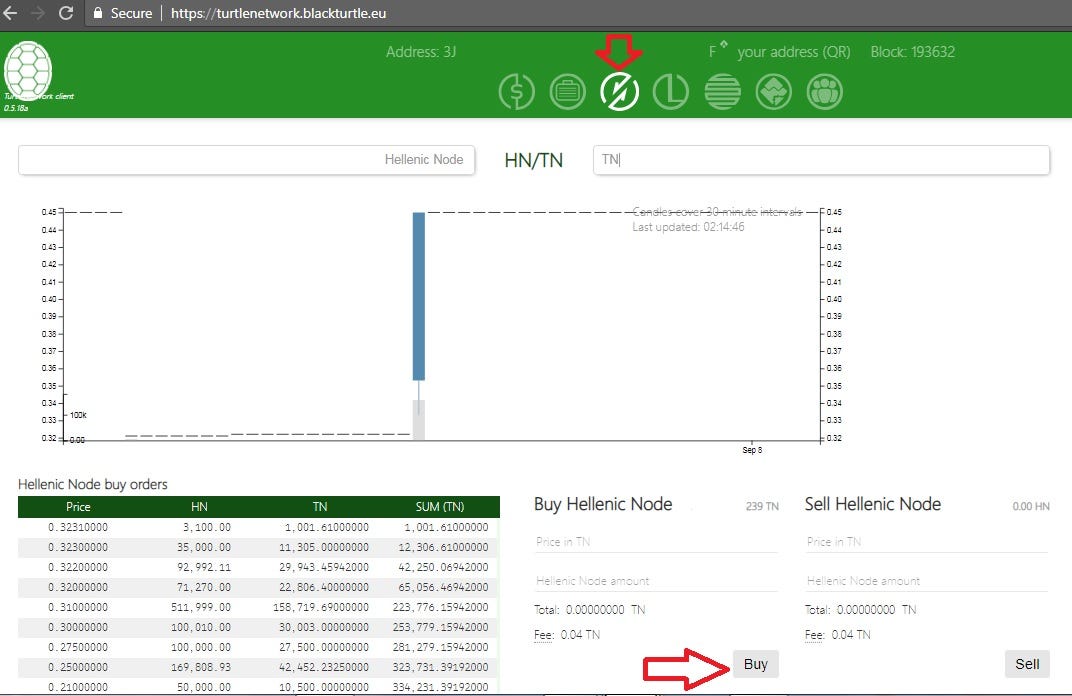
Task: Click the Fee label under Sell
Action: click(x=815, y=635)
